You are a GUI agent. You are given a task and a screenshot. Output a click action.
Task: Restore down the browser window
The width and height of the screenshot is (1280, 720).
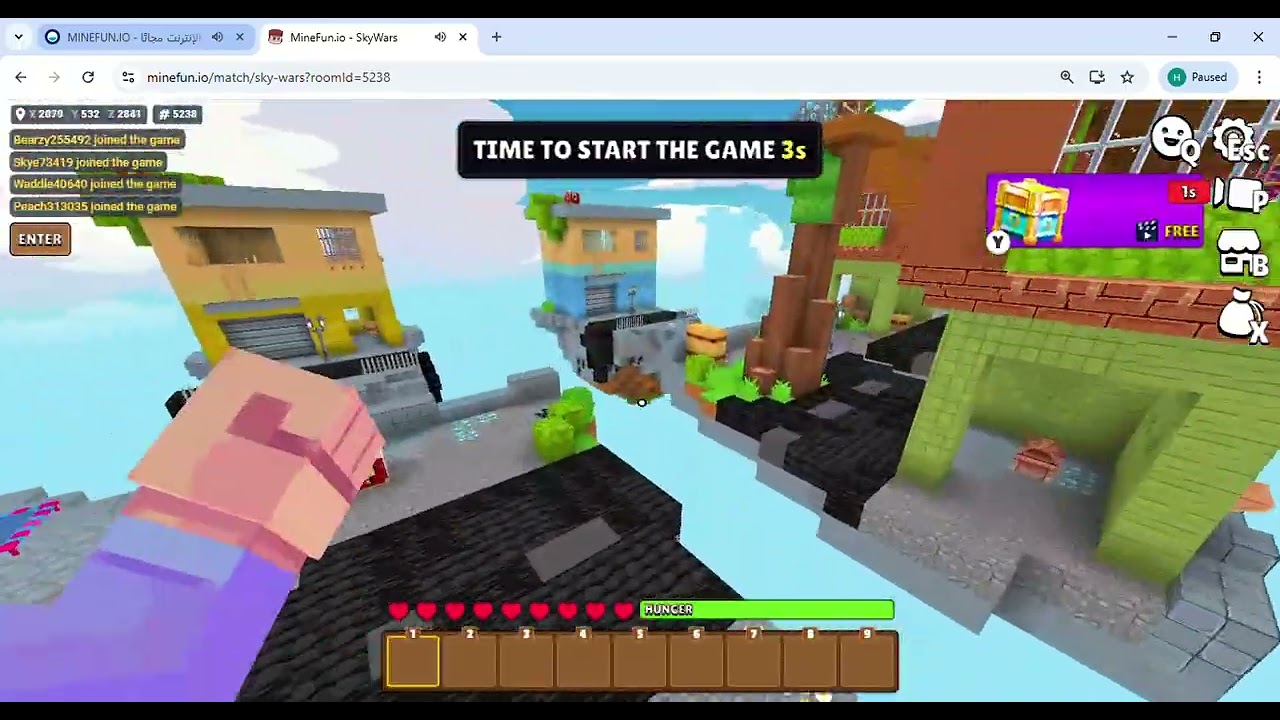point(1215,37)
